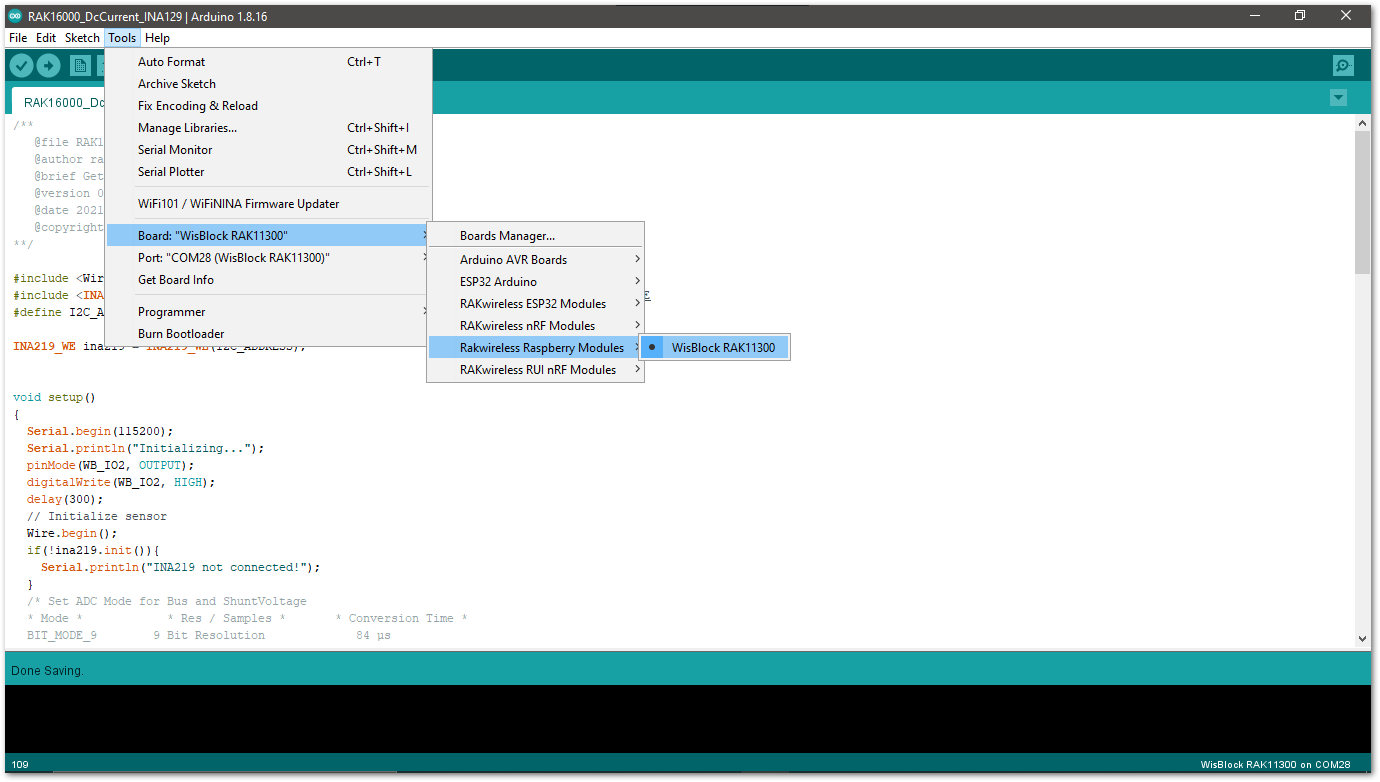
Task: Click the BIT_MODE_9 comment line
Action: 209,636
